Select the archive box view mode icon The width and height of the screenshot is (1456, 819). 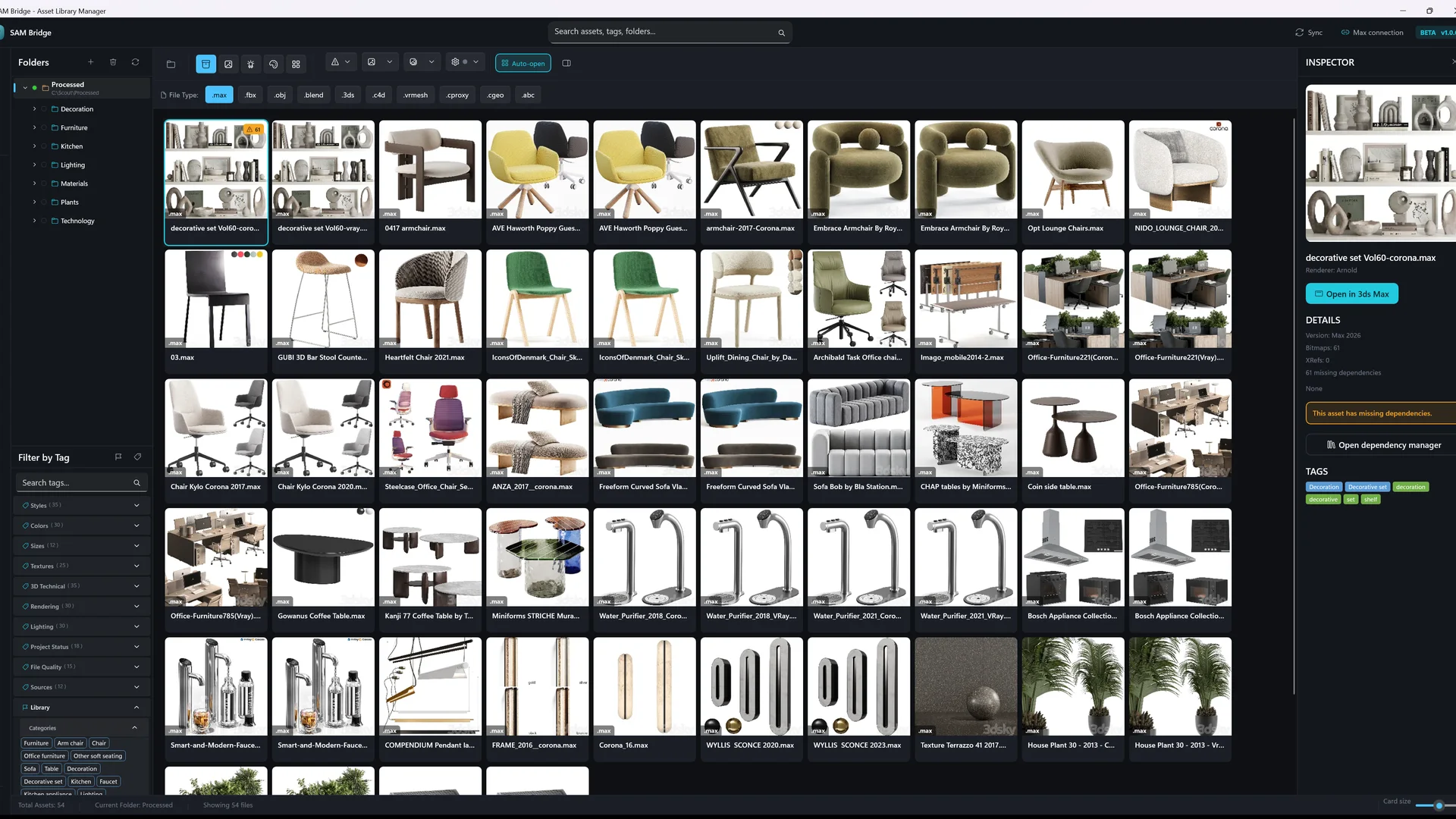[206, 64]
